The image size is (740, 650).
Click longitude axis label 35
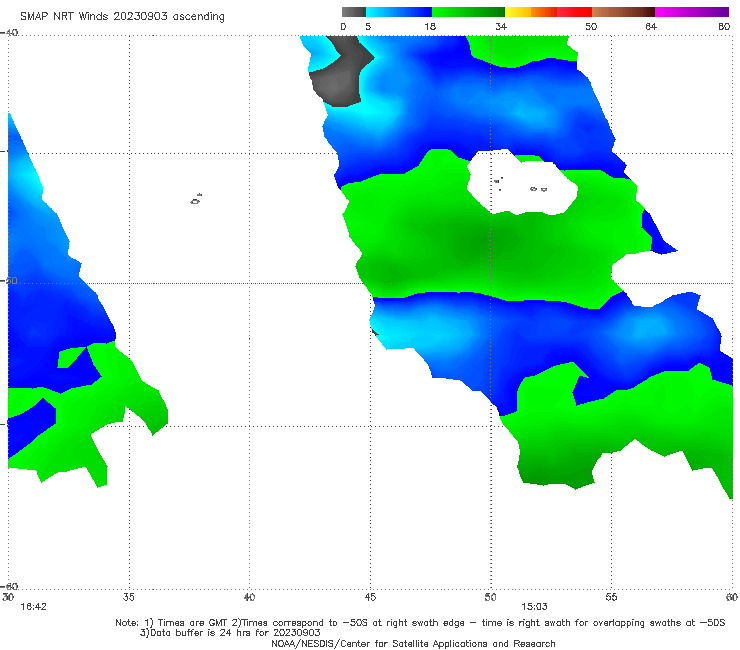(x=128, y=597)
